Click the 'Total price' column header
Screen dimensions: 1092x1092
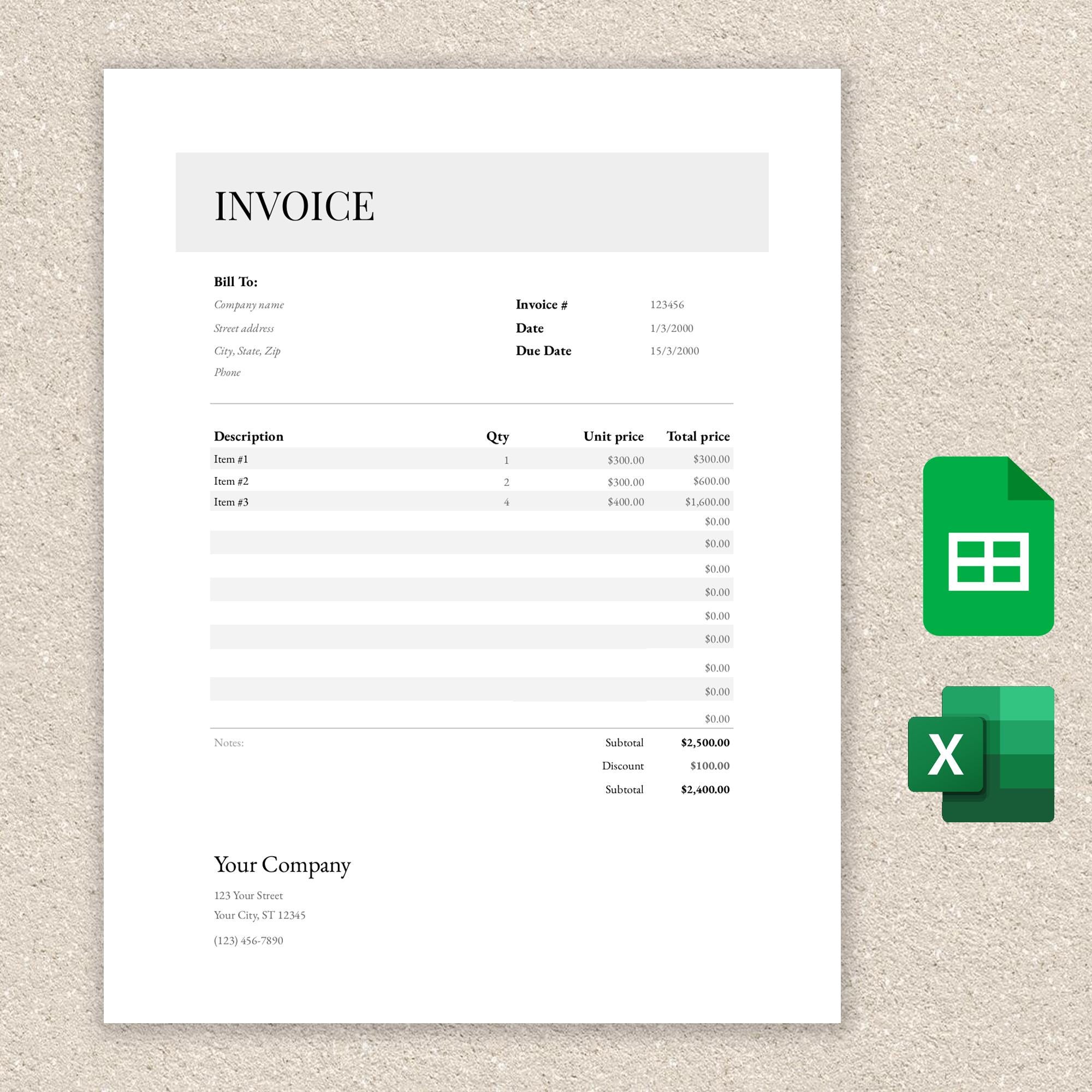tap(698, 436)
